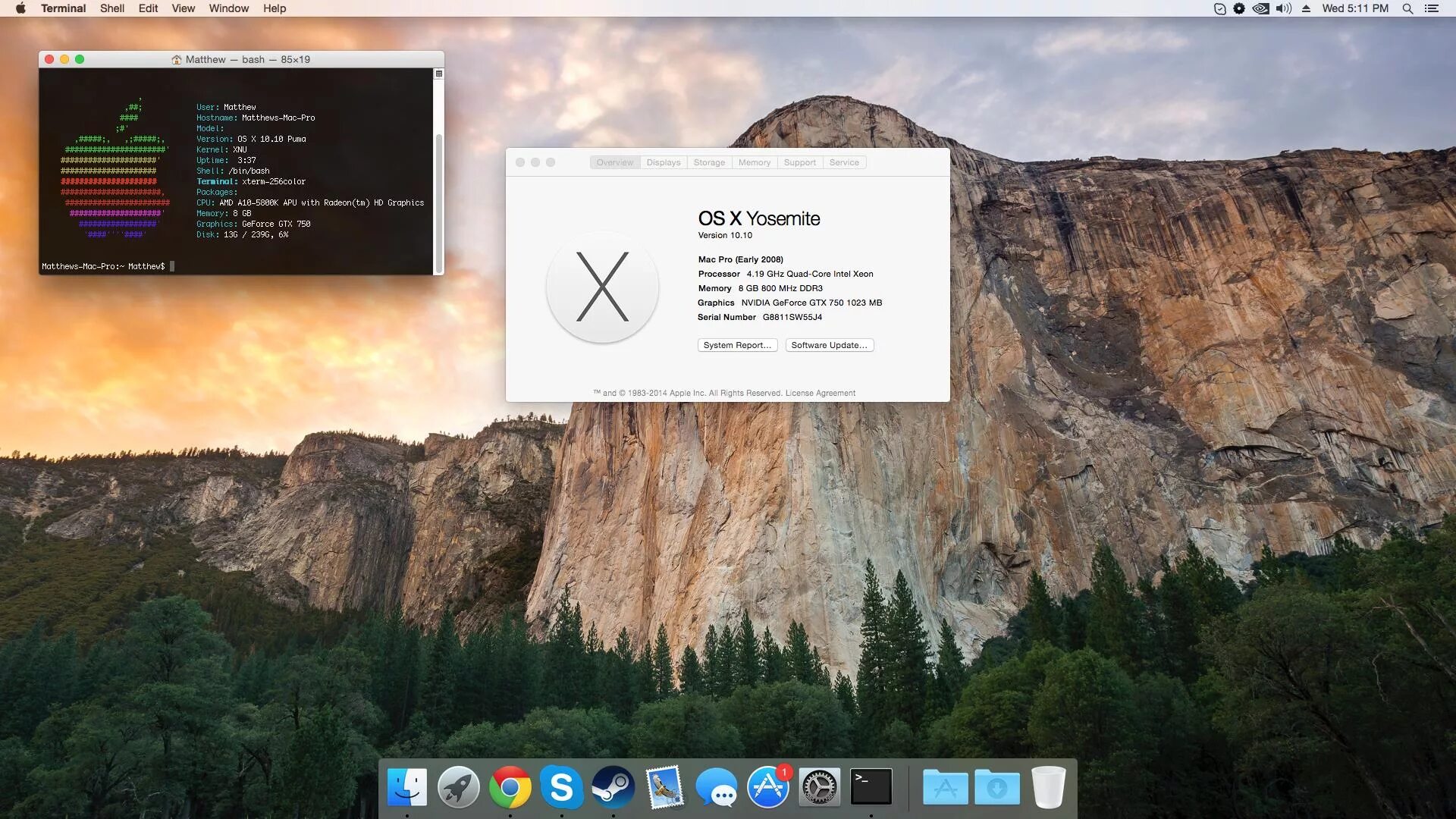Open Messages app in the dock
This screenshot has width=1456, height=819.
pos(716,789)
